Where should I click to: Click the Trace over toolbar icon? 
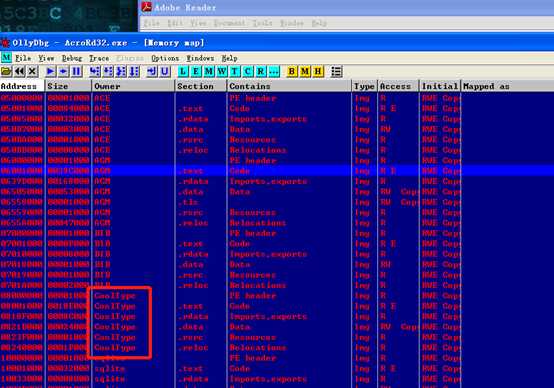pos(134,72)
